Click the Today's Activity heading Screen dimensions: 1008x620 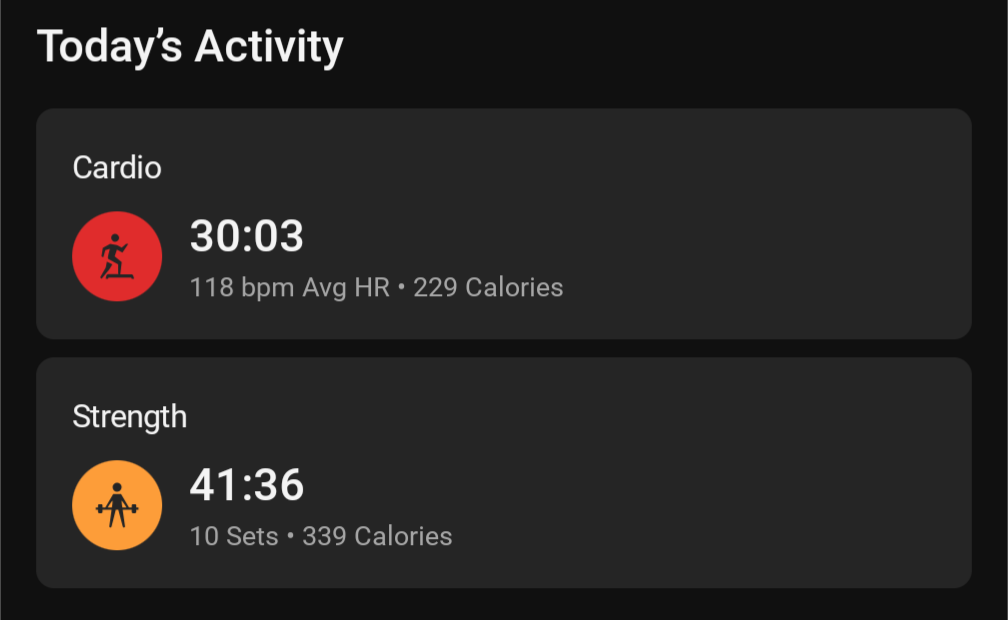[190, 47]
